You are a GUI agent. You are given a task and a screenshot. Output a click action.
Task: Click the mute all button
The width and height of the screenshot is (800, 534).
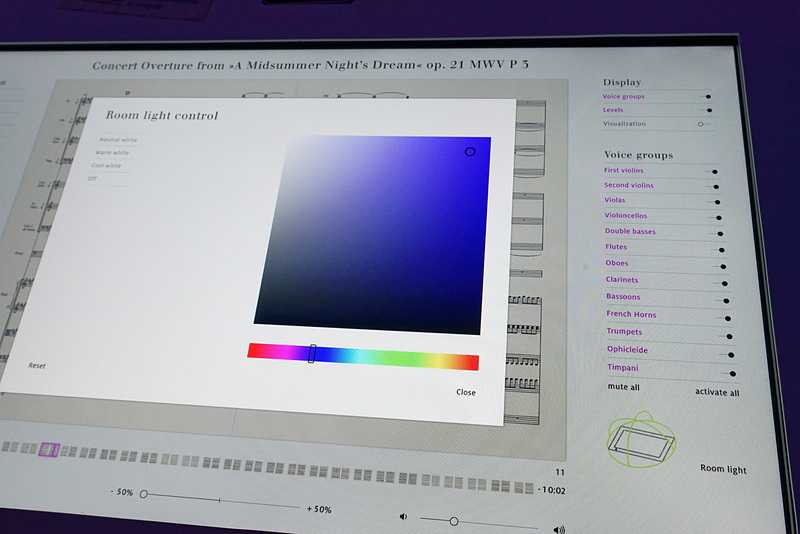click(x=623, y=387)
